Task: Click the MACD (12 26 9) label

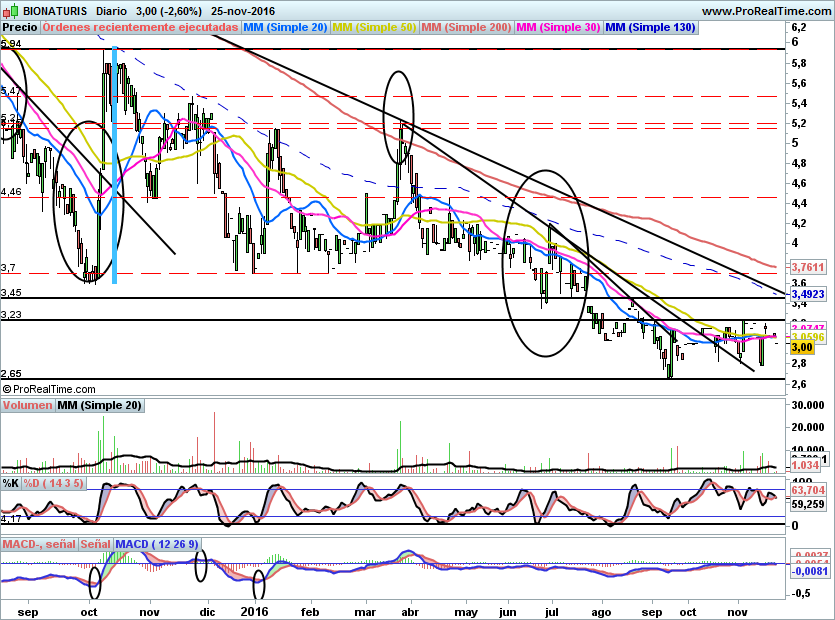Action: point(157,544)
